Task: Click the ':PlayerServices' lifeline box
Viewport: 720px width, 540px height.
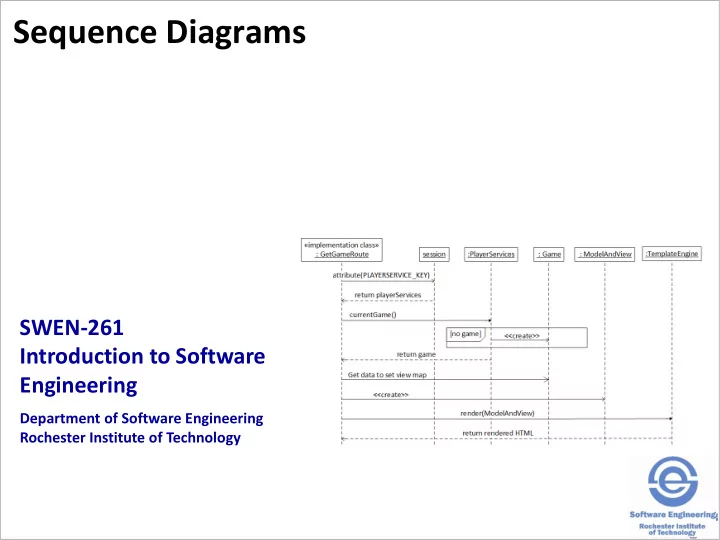Action: pyautogui.click(x=491, y=254)
